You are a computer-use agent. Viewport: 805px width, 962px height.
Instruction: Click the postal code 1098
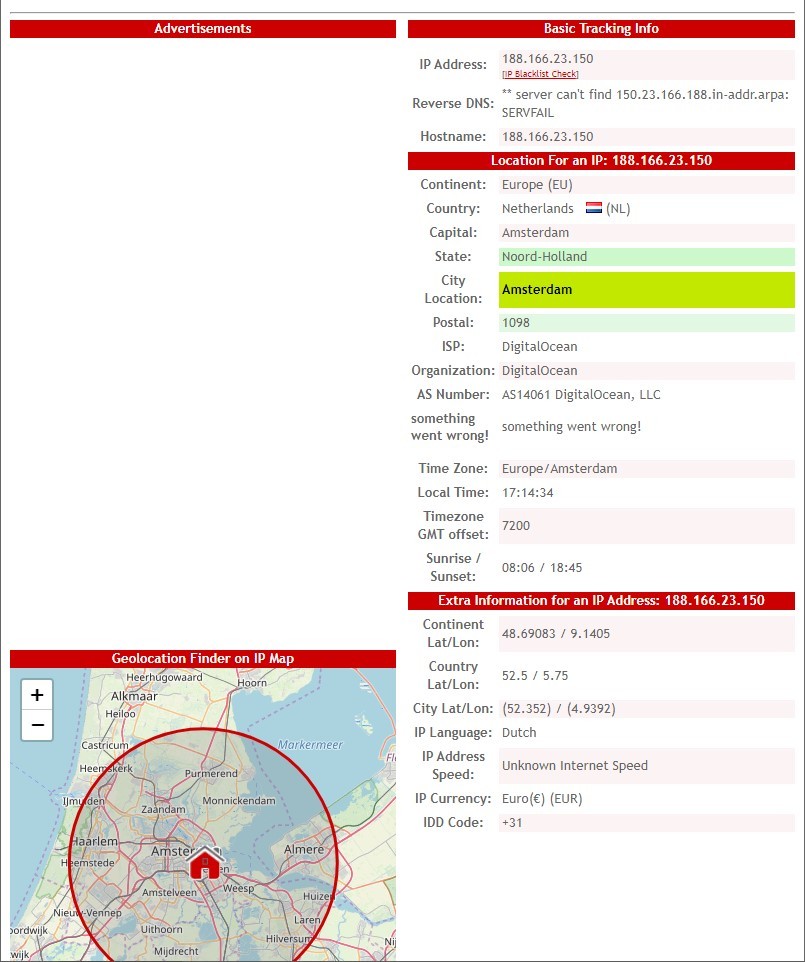click(x=516, y=323)
